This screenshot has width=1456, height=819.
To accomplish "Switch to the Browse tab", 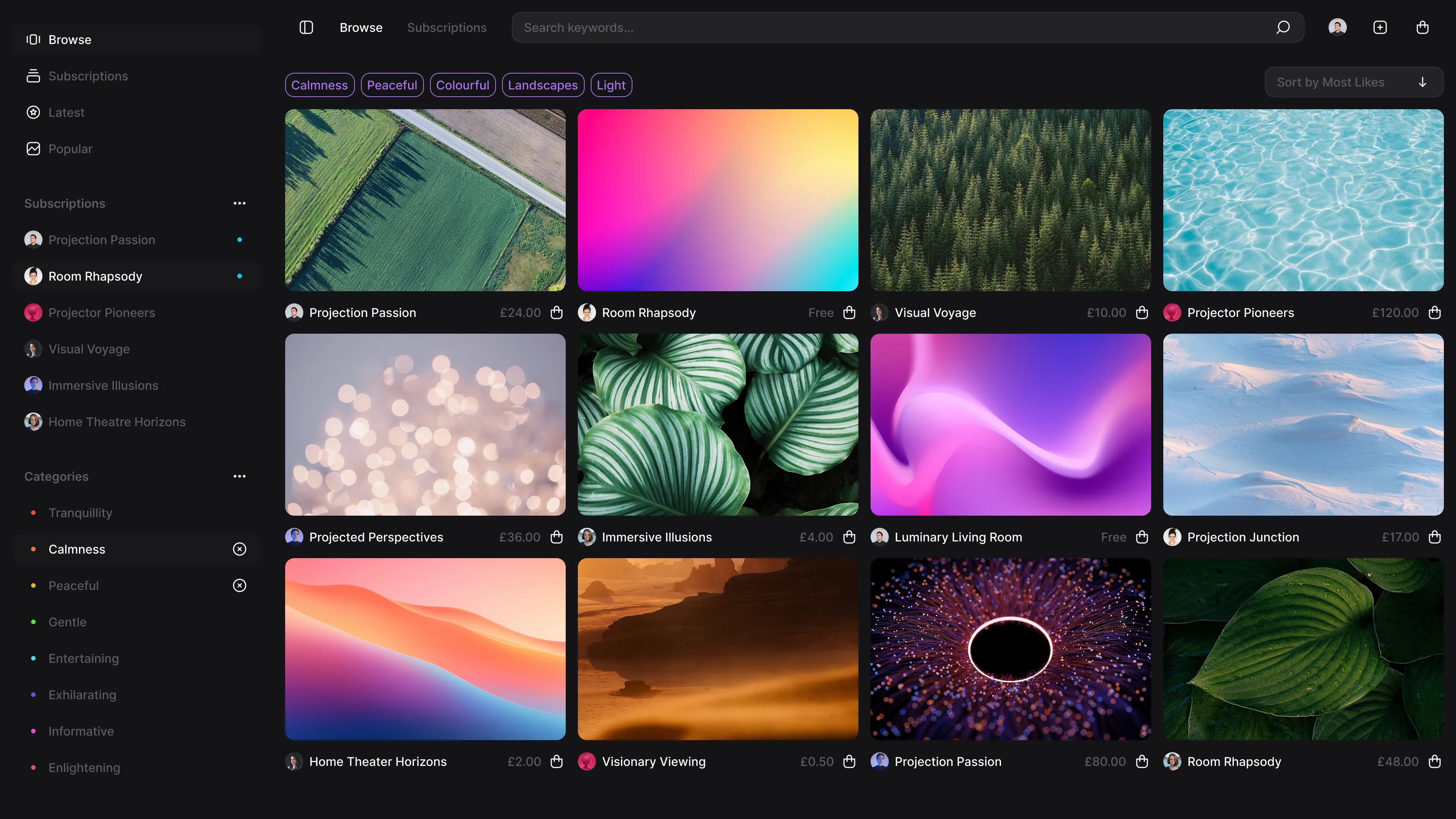I will (361, 27).
